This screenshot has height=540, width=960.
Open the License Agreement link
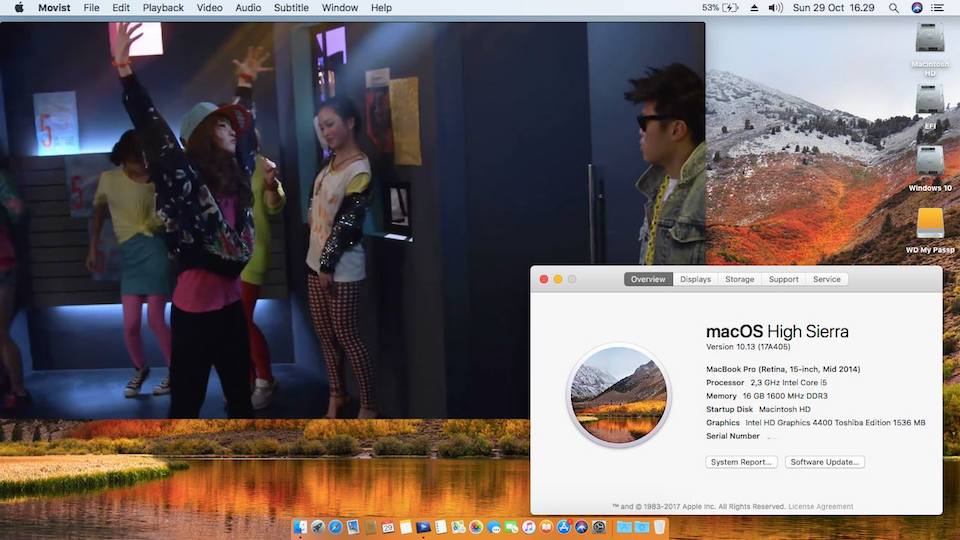click(821, 507)
